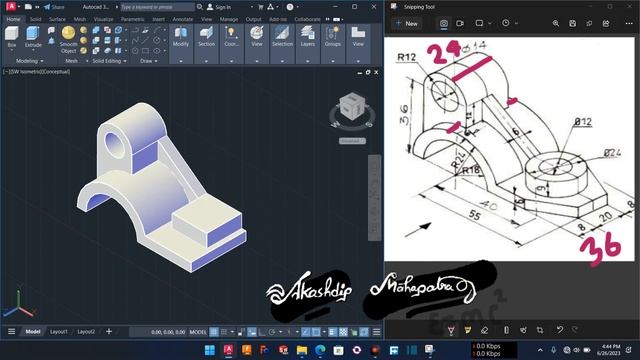Toggle Clean Screen icon in status bar
The image size is (640, 360).
coord(364,332)
